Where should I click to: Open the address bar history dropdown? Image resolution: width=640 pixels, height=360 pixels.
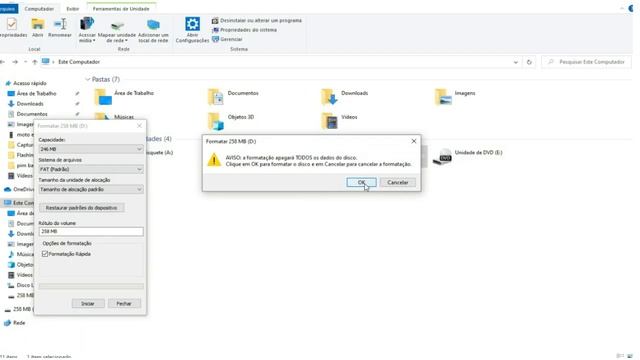pos(516,62)
